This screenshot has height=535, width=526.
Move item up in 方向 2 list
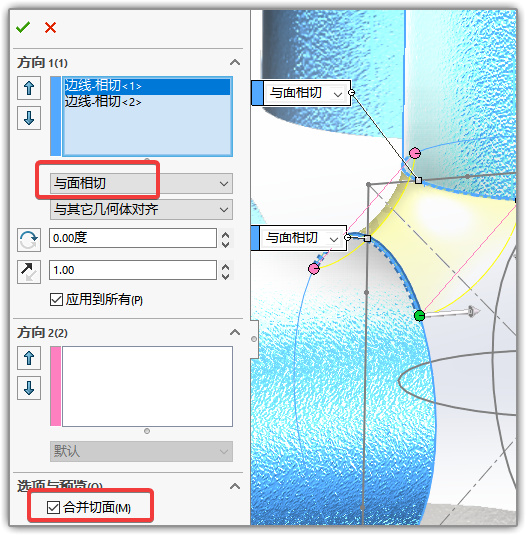29,358
